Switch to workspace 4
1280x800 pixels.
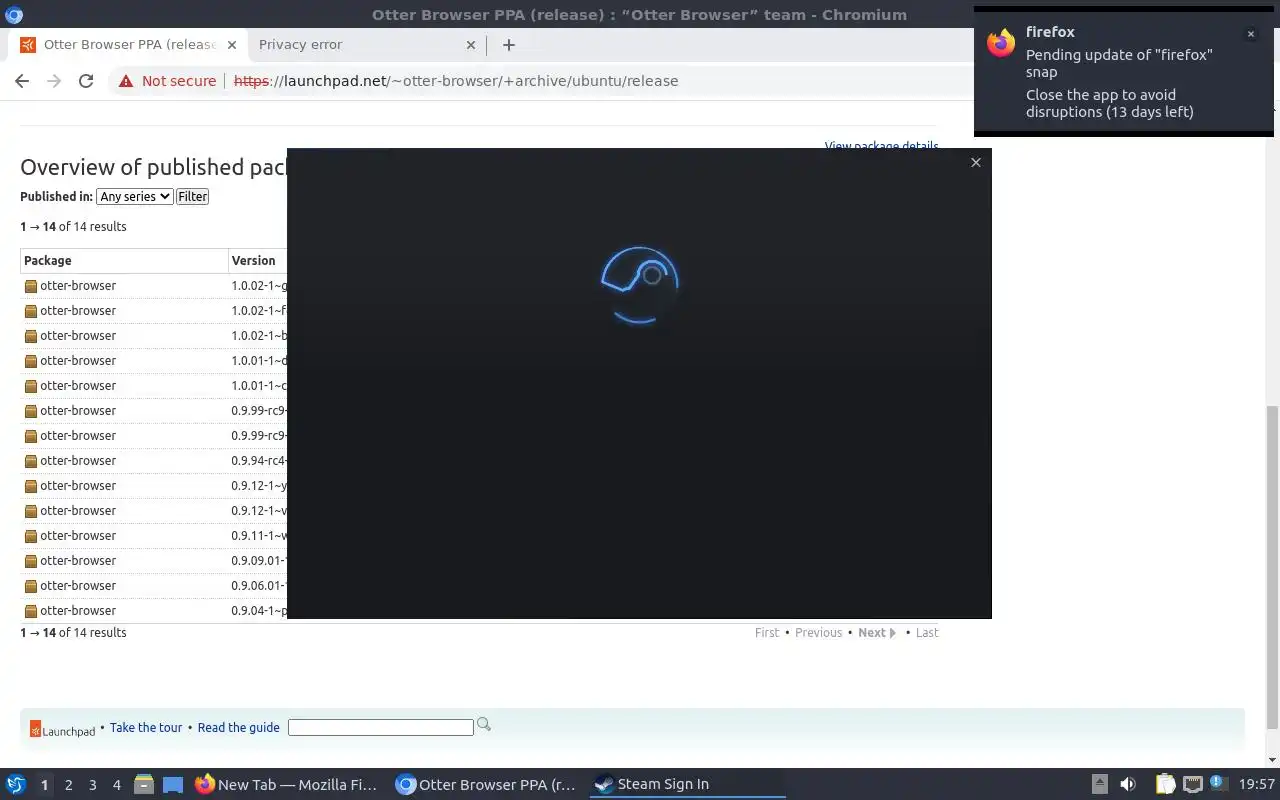coord(116,785)
